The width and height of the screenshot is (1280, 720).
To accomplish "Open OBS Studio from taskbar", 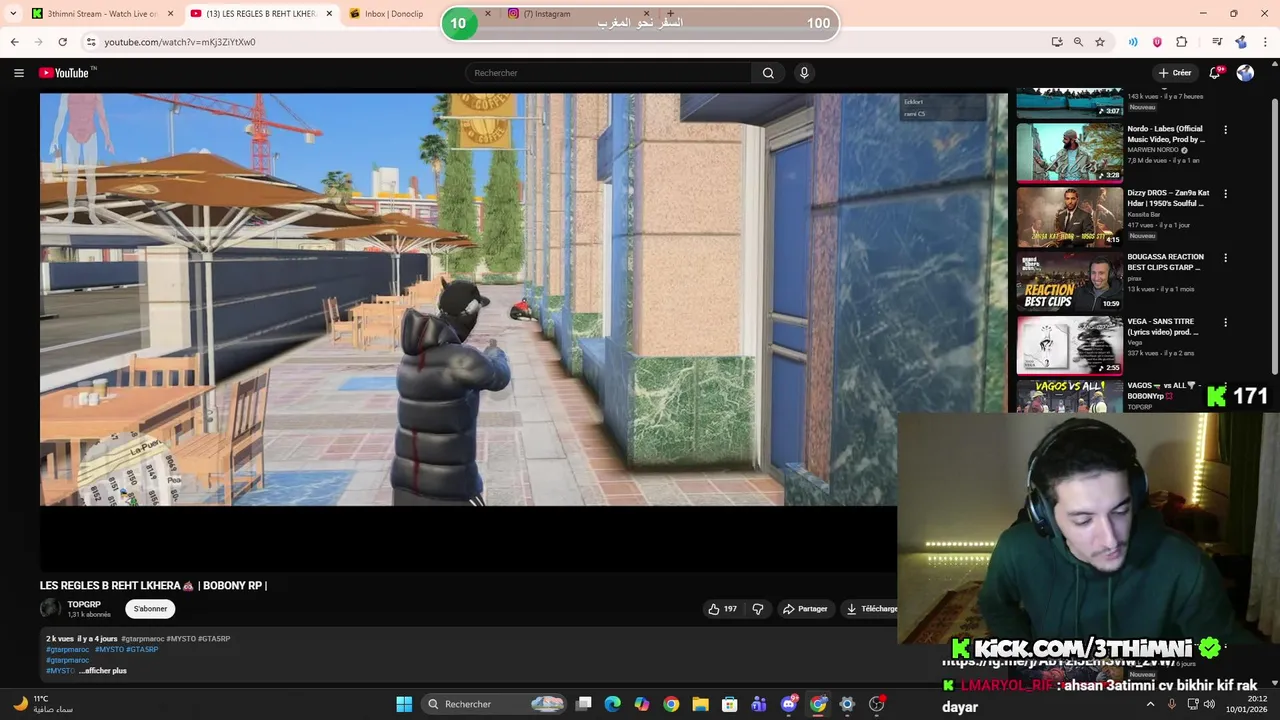I will pos(877,704).
